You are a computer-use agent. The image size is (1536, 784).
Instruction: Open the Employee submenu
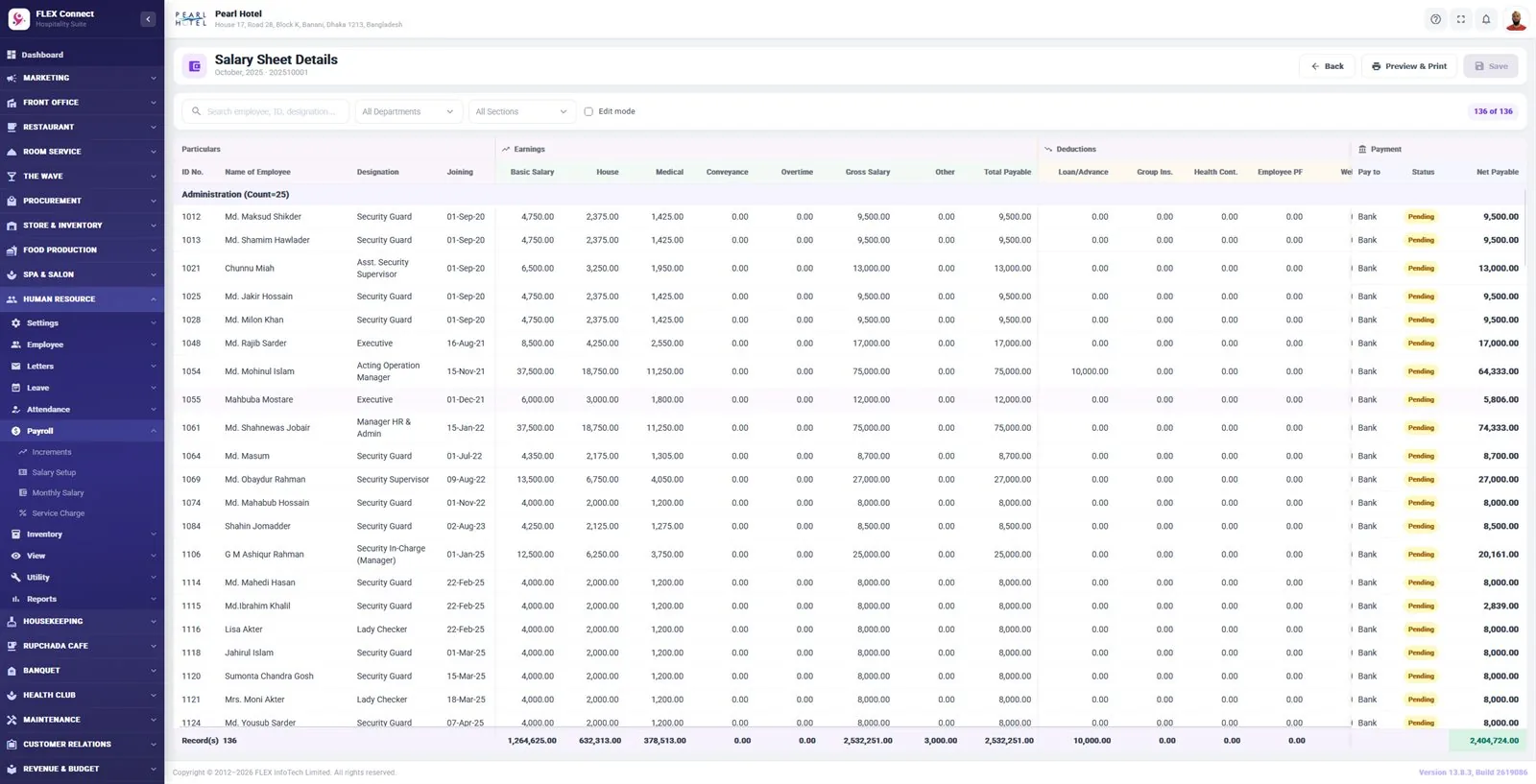coord(82,344)
